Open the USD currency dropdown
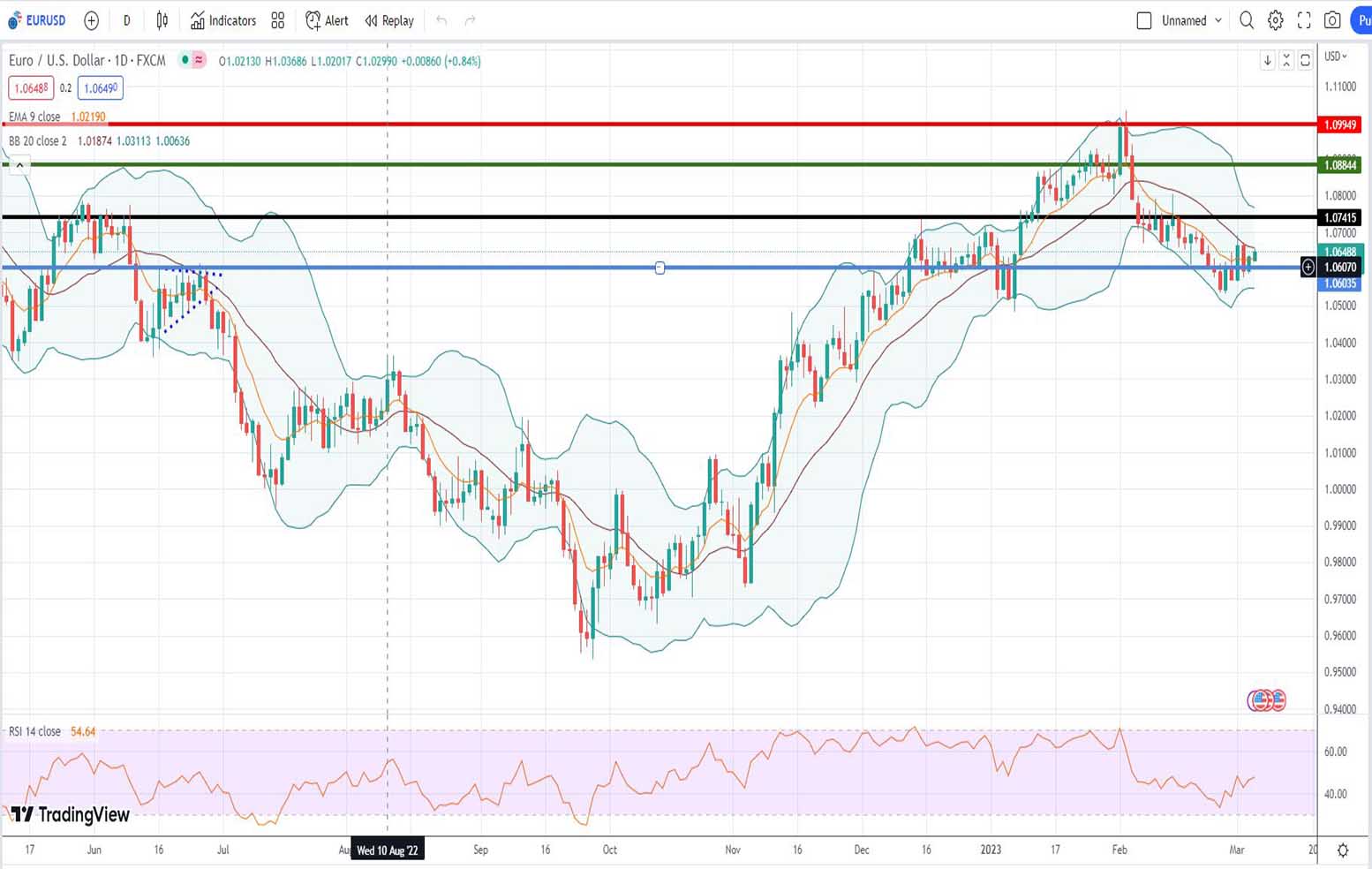This screenshot has width=1372, height=869. (1336, 57)
